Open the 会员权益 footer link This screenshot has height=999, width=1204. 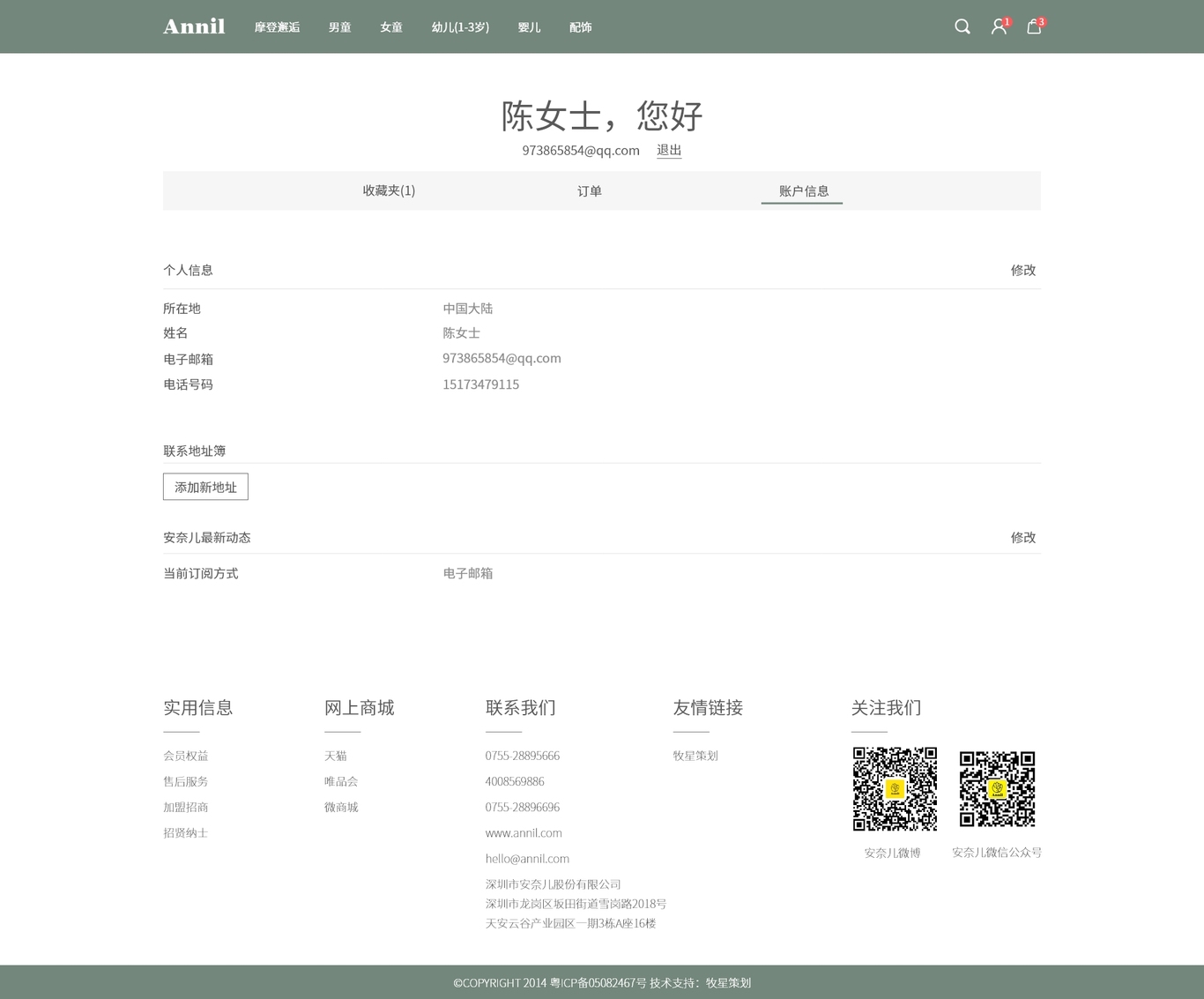(186, 756)
